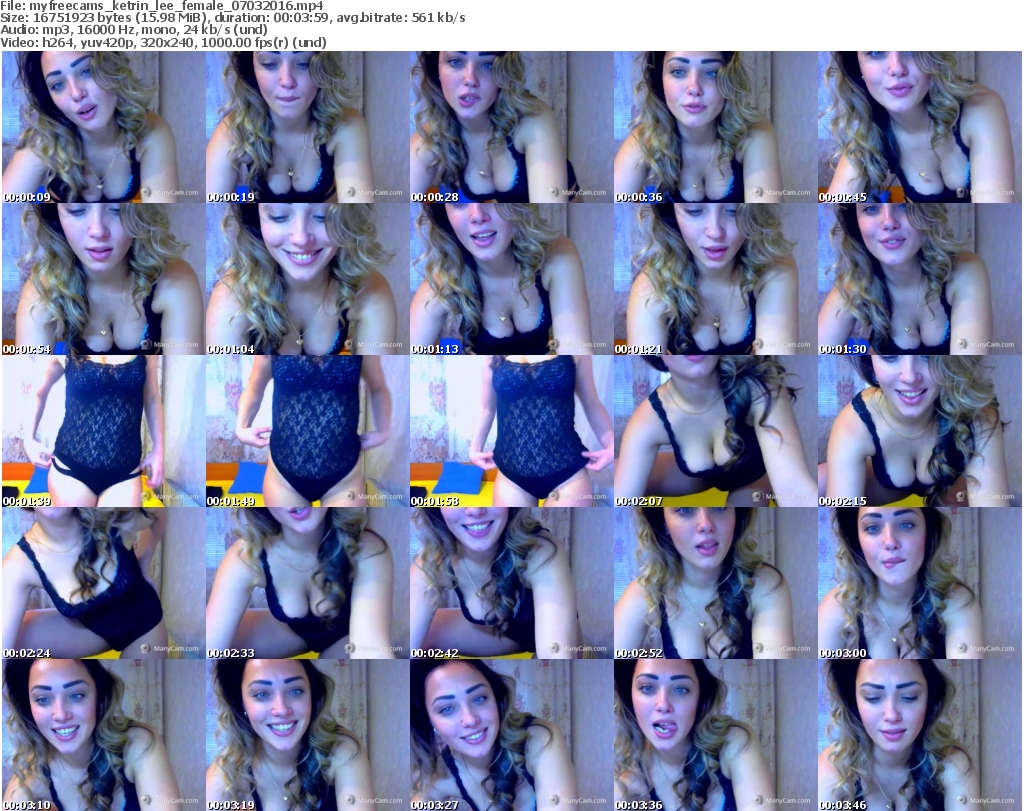Image resolution: width=1024 pixels, height=811 pixels.
Task: Click the "Video: h264, yuv420p" header line
Action: (163, 42)
